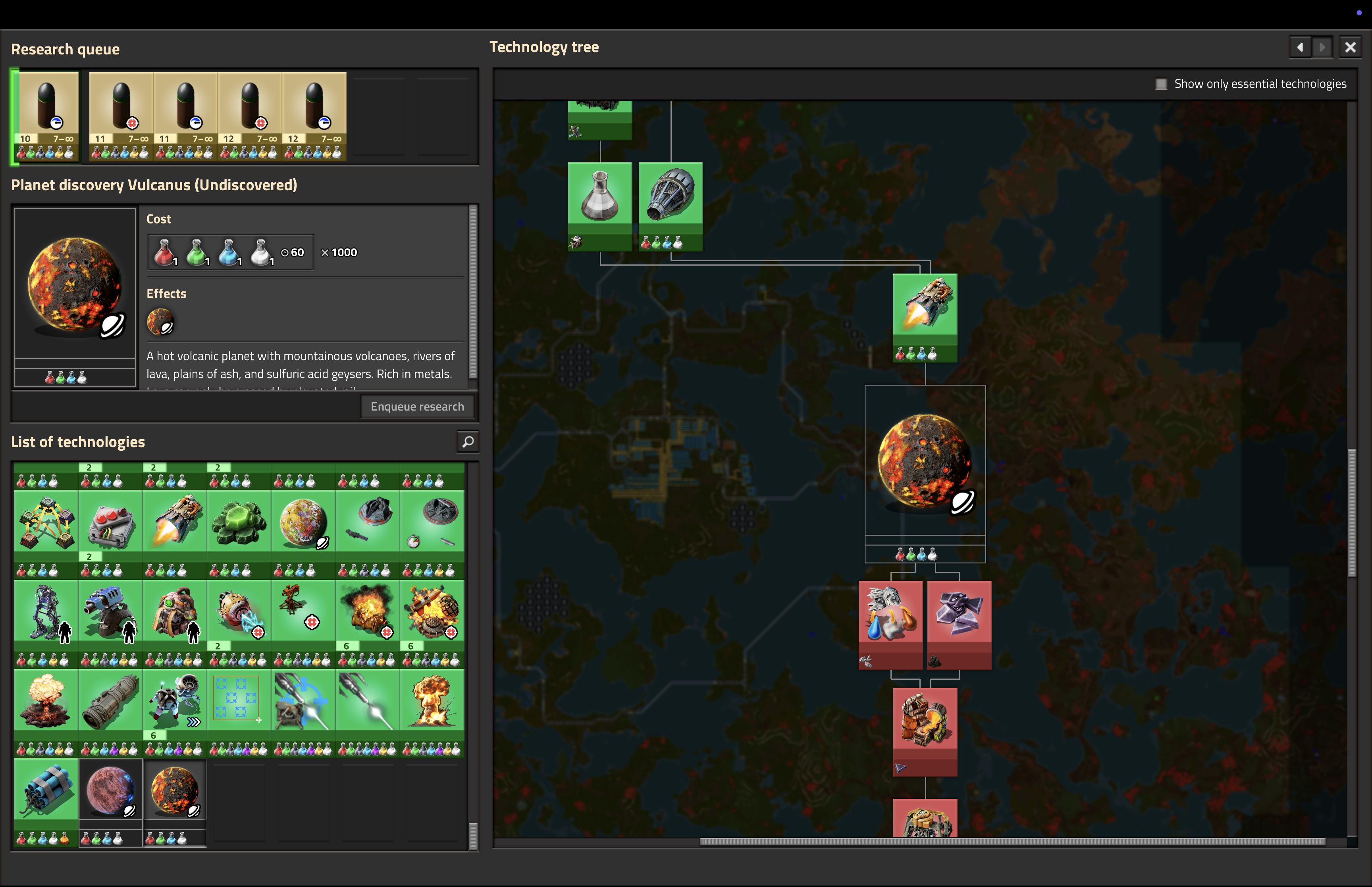Image resolution: width=1372 pixels, height=887 pixels.
Task: Select the colorful yellow planet discovery technology
Action: tap(304, 534)
